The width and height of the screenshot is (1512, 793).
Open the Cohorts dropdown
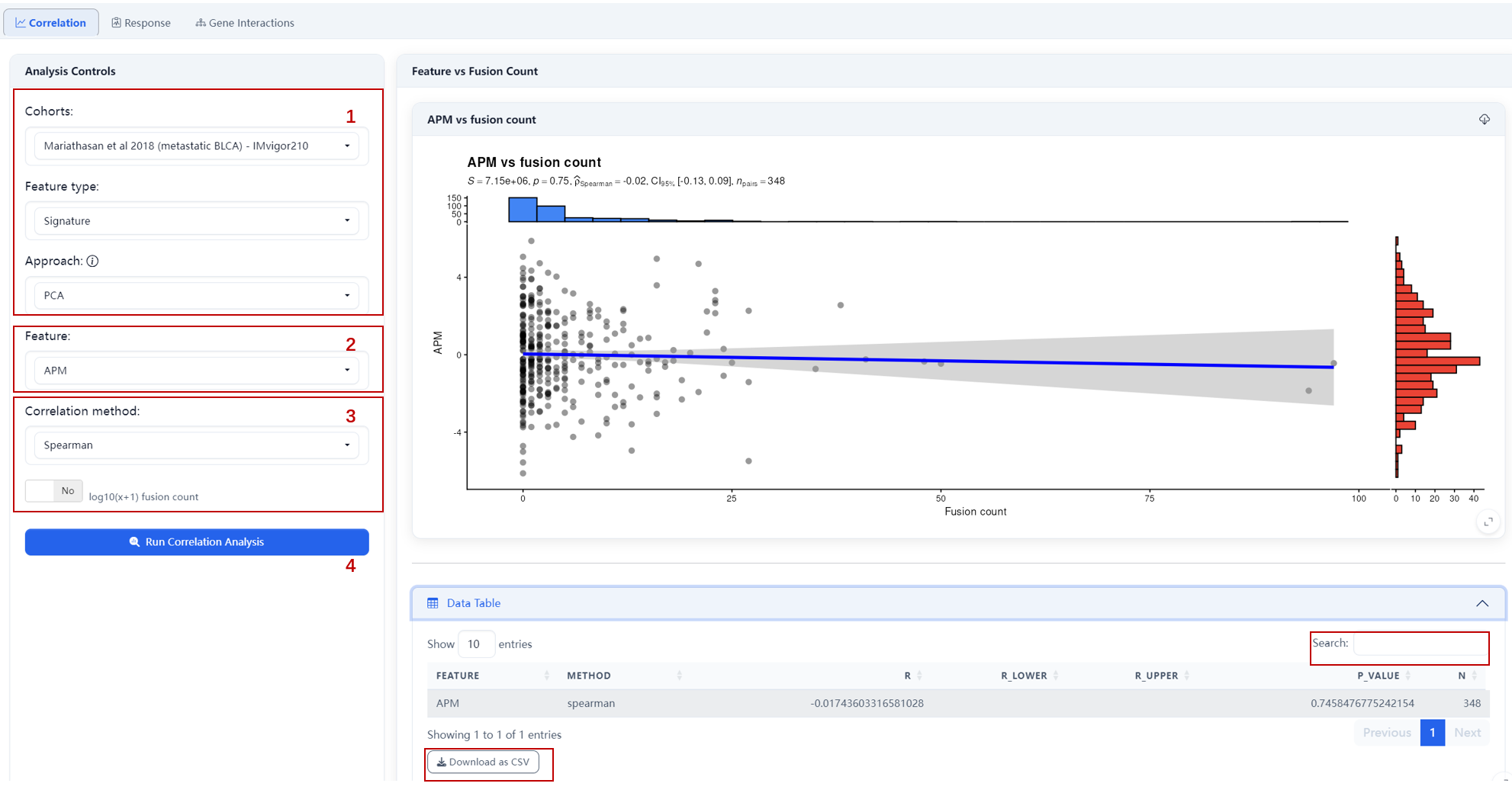tap(197, 146)
